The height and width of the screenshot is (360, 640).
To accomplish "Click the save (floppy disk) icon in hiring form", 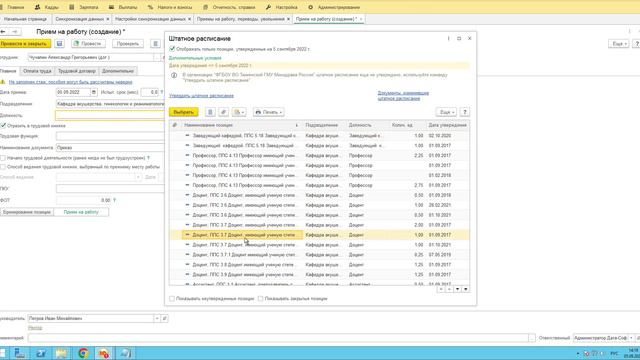I will click(x=60, y=44).
